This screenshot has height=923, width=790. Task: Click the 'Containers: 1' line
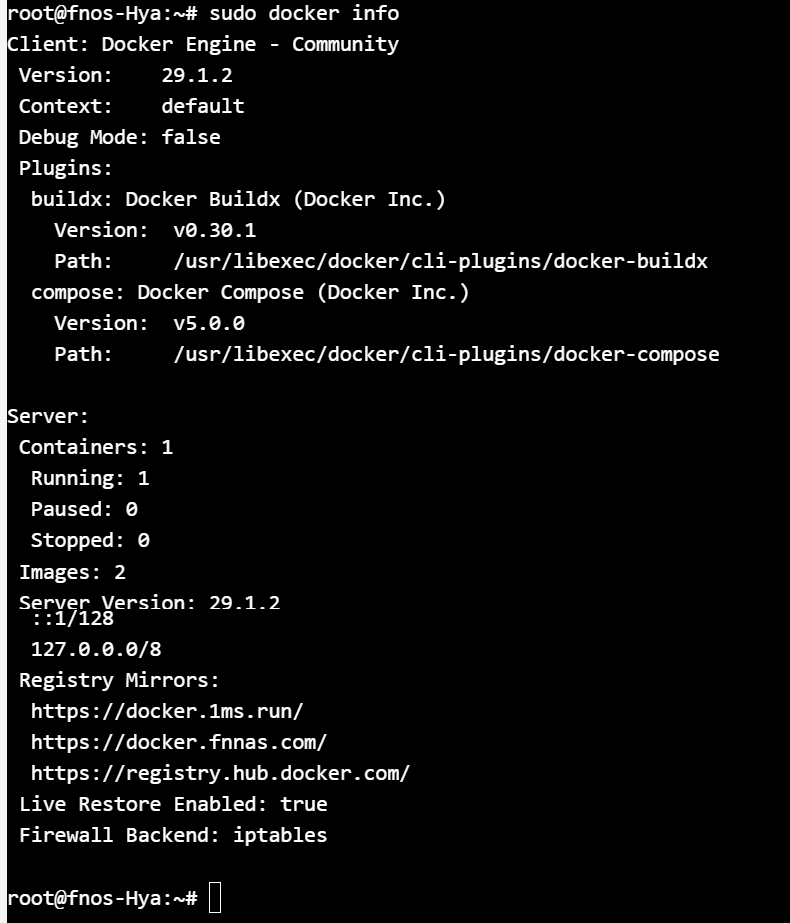click(96, 447)
